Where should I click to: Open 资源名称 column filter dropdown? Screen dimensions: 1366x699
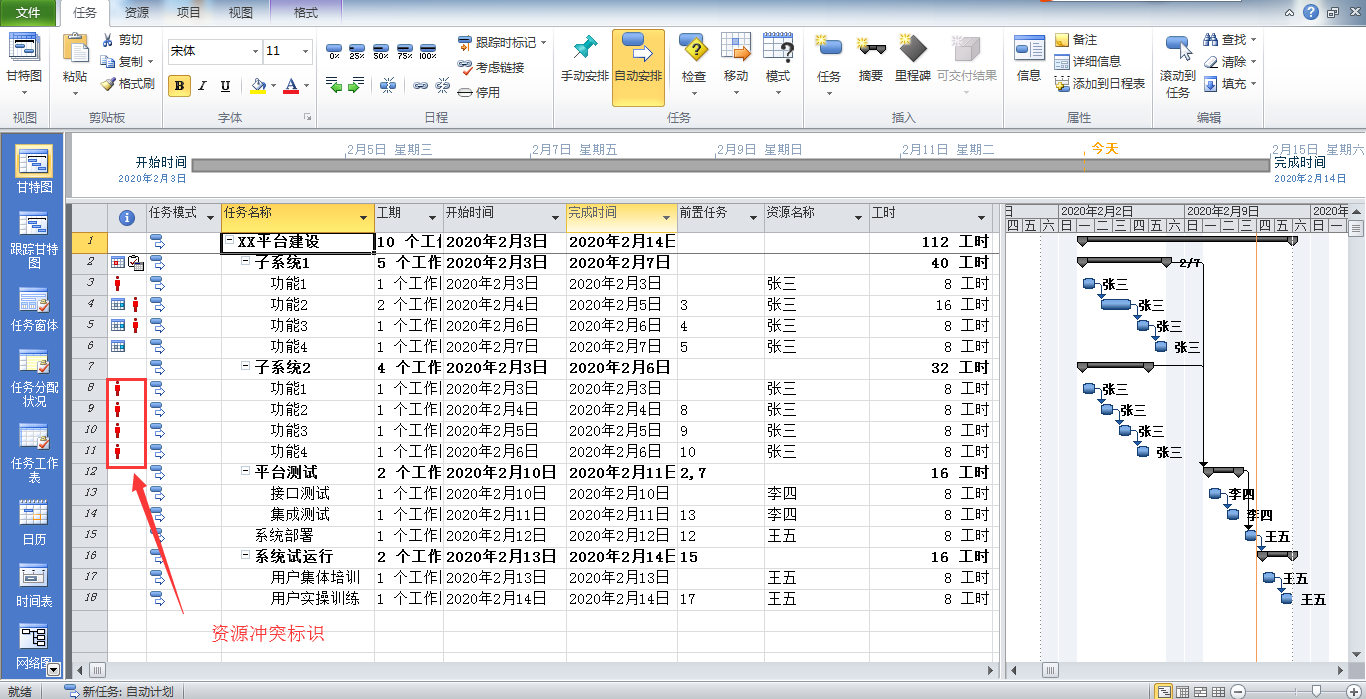(x=858, y=217)
